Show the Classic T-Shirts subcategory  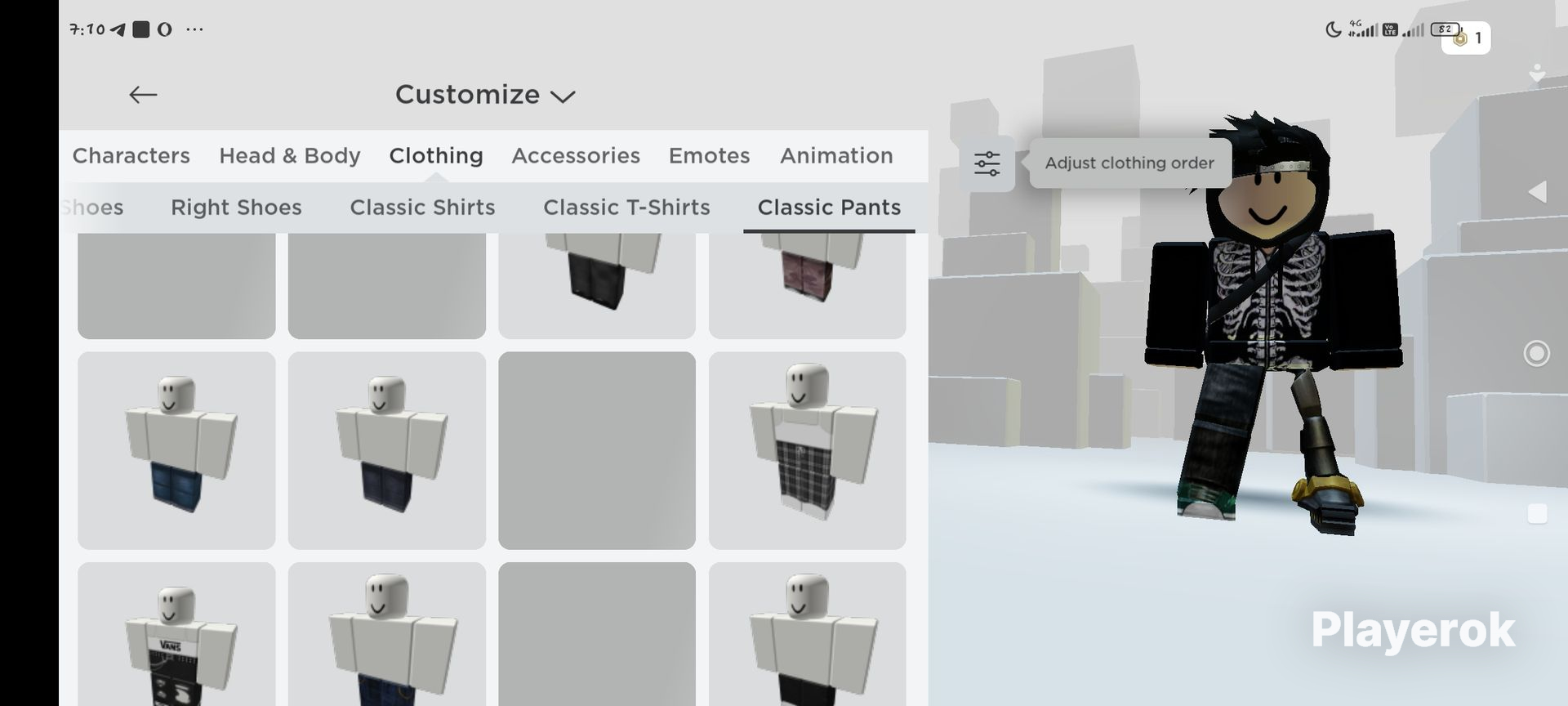626,208
